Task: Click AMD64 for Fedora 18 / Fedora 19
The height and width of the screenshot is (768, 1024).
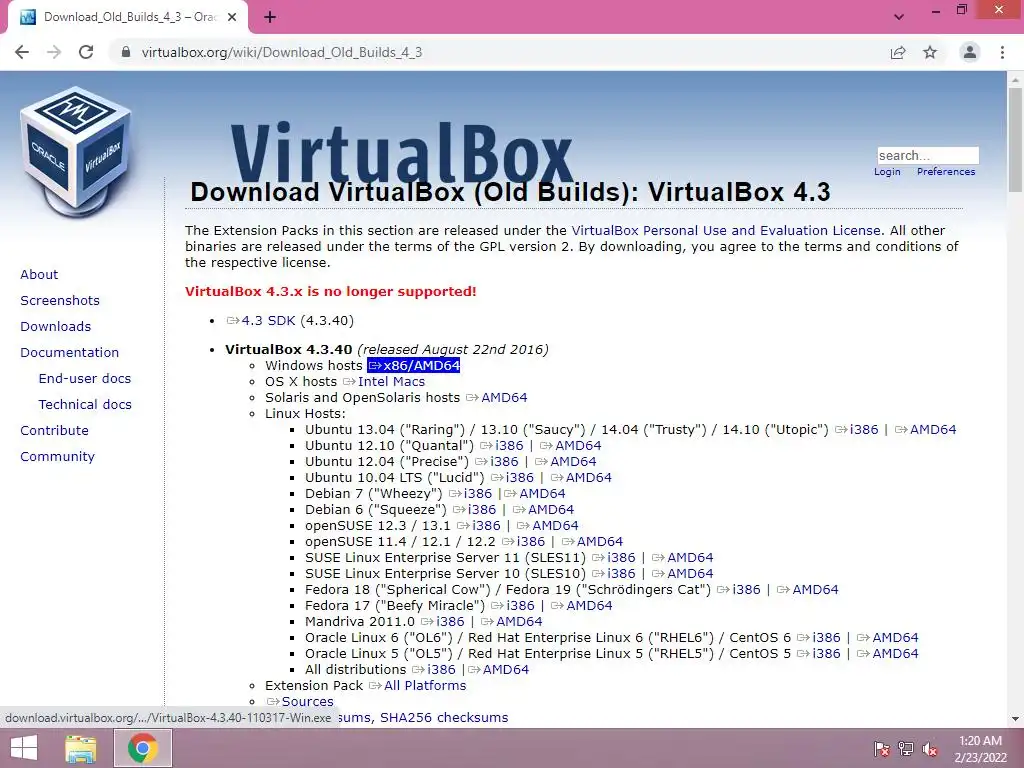Action: tap(815, 590)
